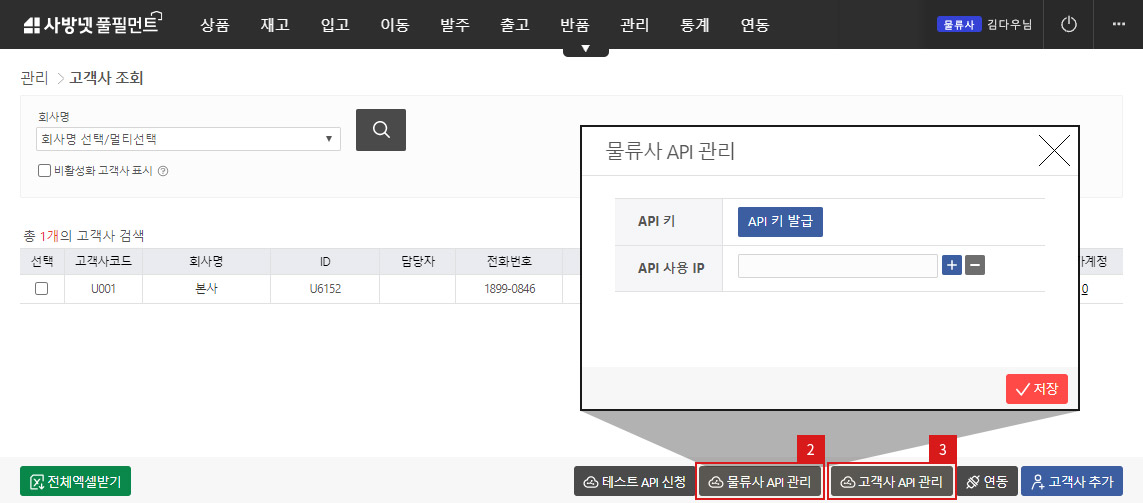This screenshot has height=503, width=1143.
Task: Open the three-dot more menu
Action: pos(1118,24)
